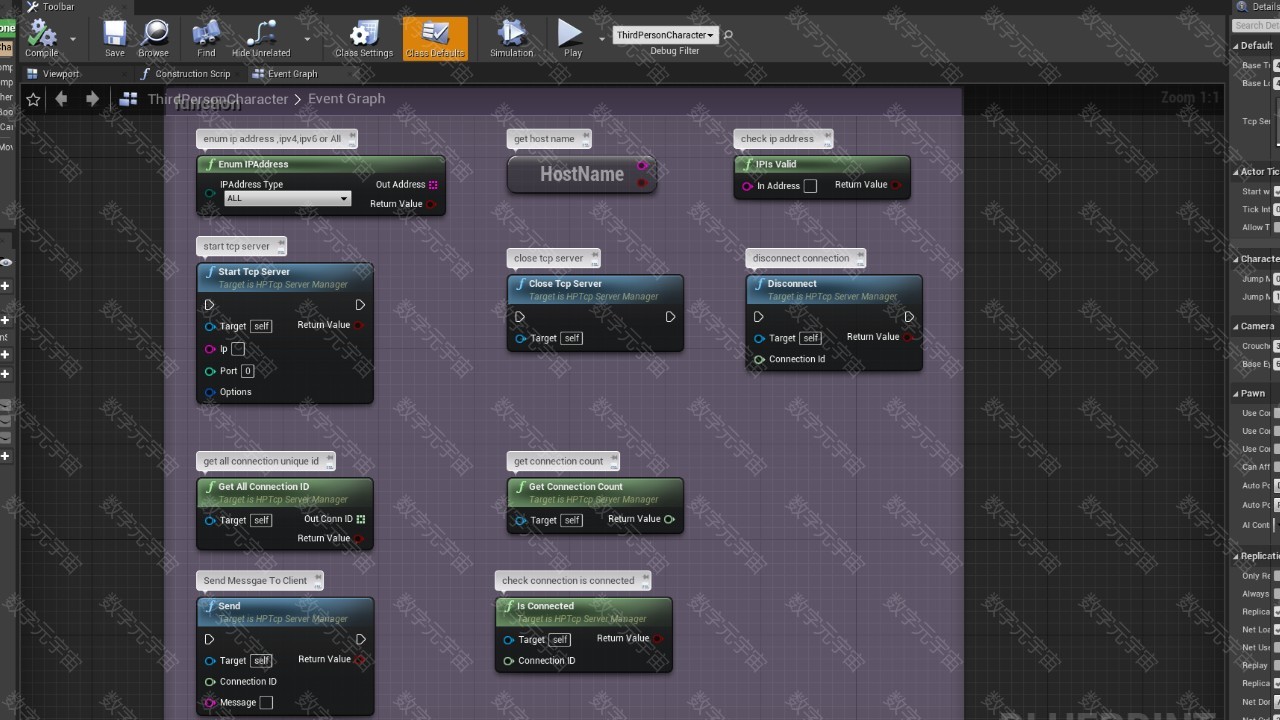The height and width of the screenshot is (720, 1280).
Task: Open the Find tool
Action: tap(206, 39)
